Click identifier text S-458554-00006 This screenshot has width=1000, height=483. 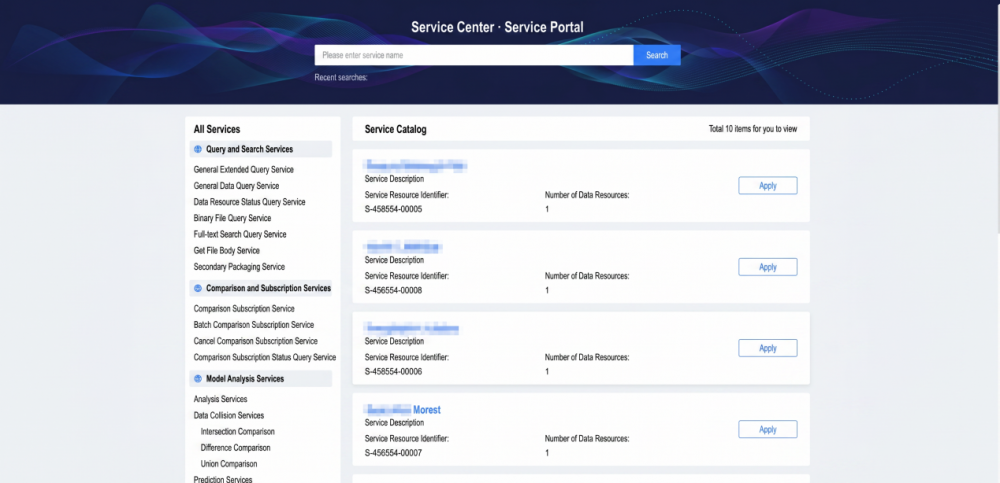pos(393,371)
